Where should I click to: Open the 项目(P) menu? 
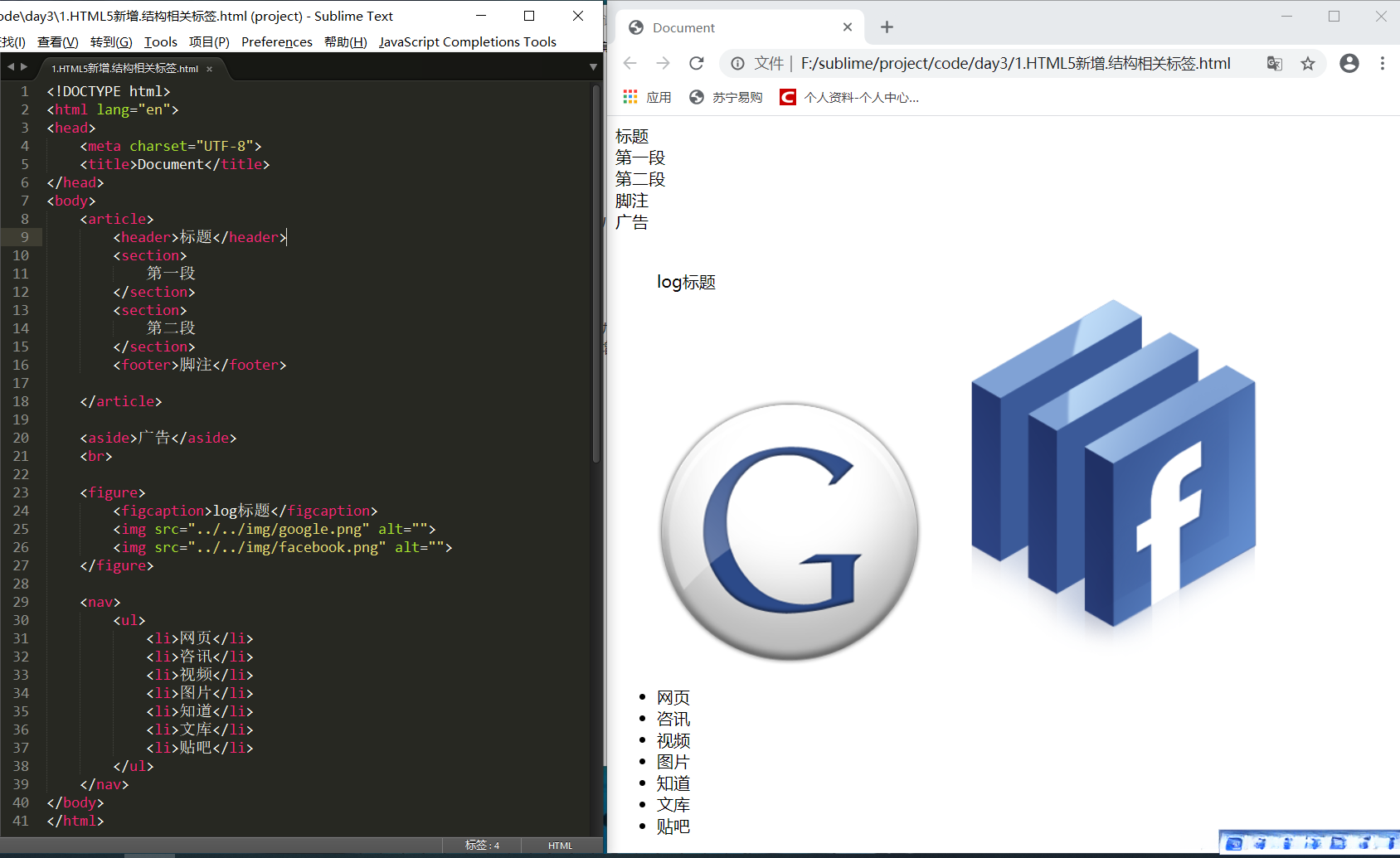pyautogui.click(x=209, y=42)
